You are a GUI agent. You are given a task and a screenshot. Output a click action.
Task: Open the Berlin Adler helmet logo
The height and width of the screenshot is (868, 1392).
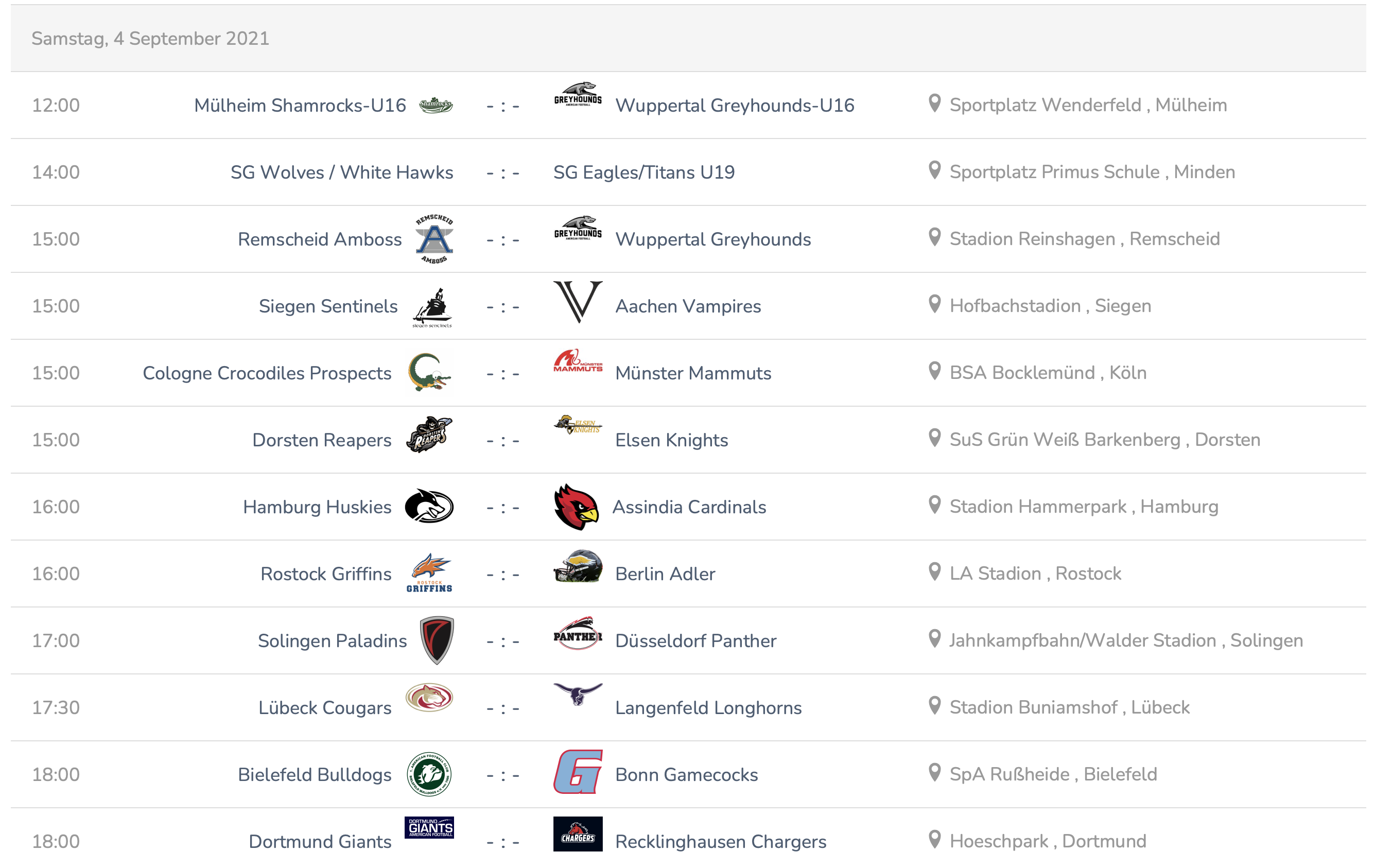click(578, 567)
